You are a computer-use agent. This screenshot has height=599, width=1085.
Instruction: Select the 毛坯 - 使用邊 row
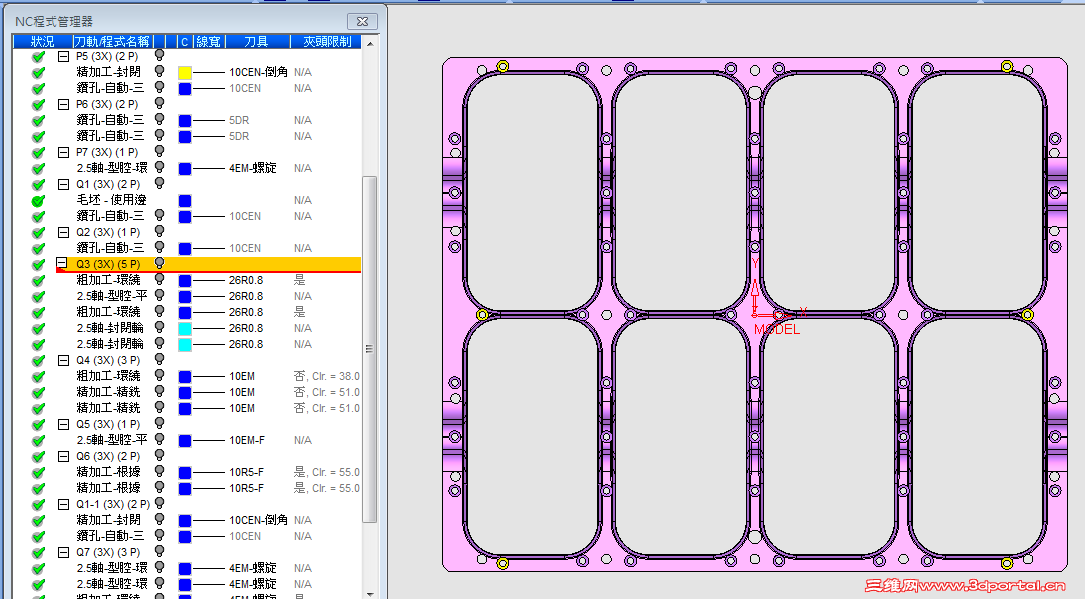click(x=111, y=201)
